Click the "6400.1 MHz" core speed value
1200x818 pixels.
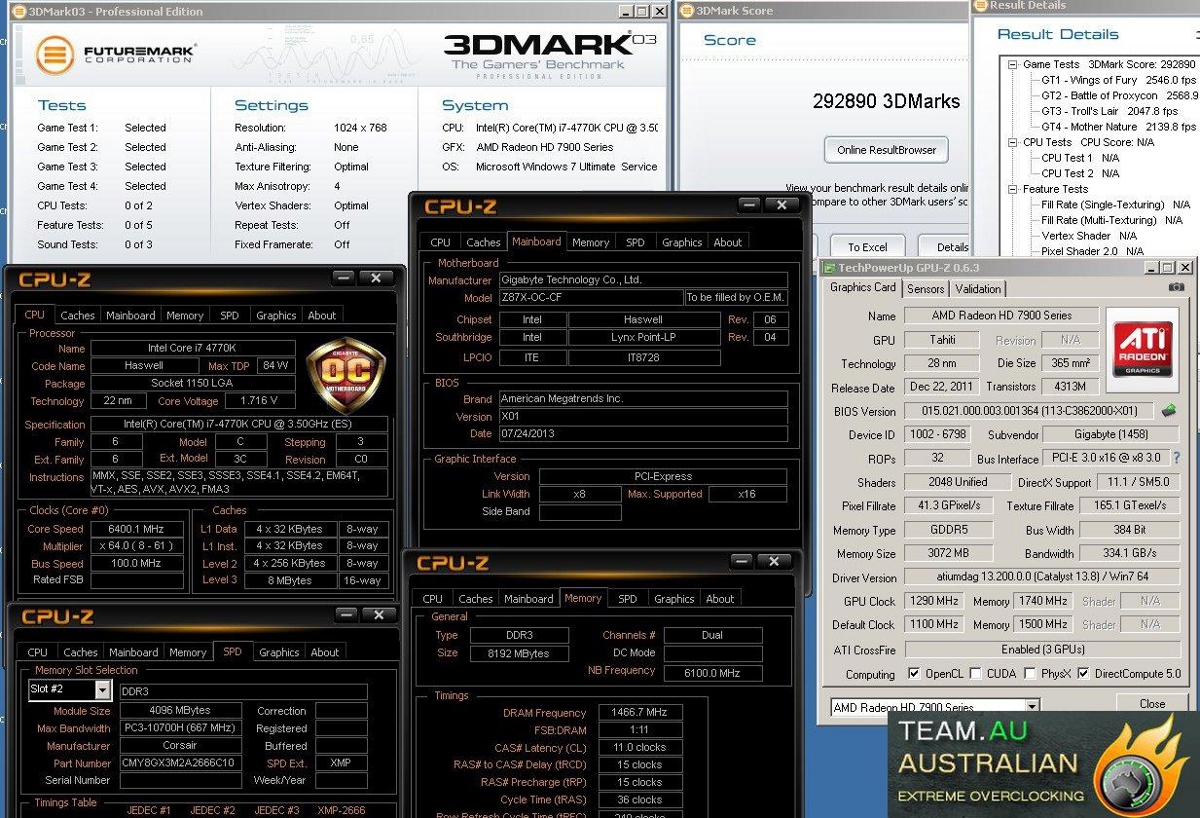point(137,529)
